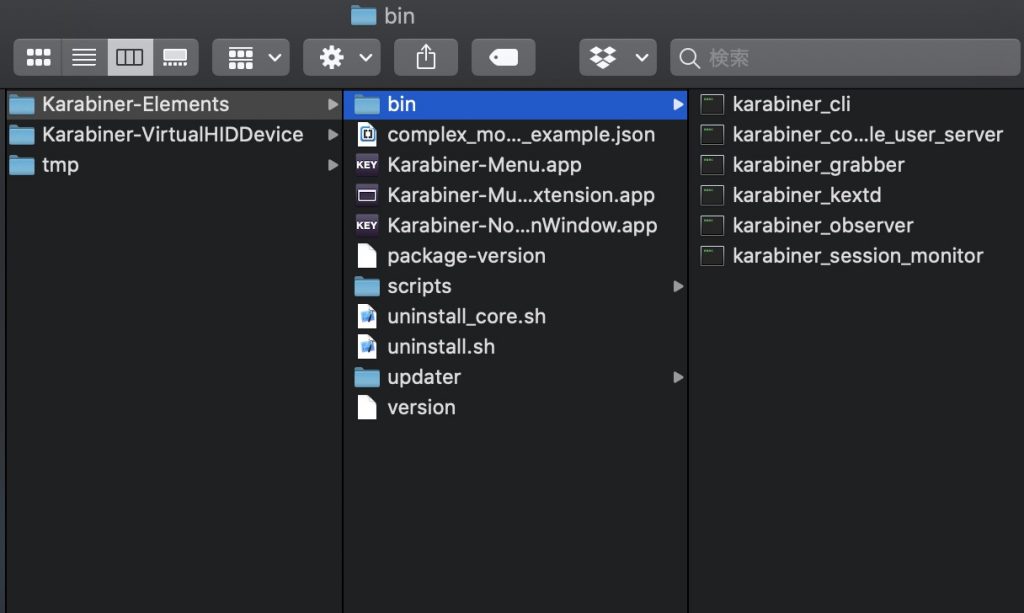Click the Karabiner-Elements folder name
1024x613 pixels.
pyautogui.click(x=136, y=104)
